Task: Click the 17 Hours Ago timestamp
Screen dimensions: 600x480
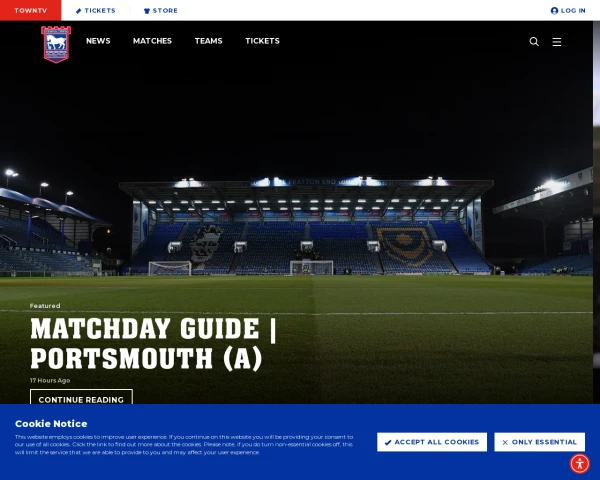Action: click(50, 380)
